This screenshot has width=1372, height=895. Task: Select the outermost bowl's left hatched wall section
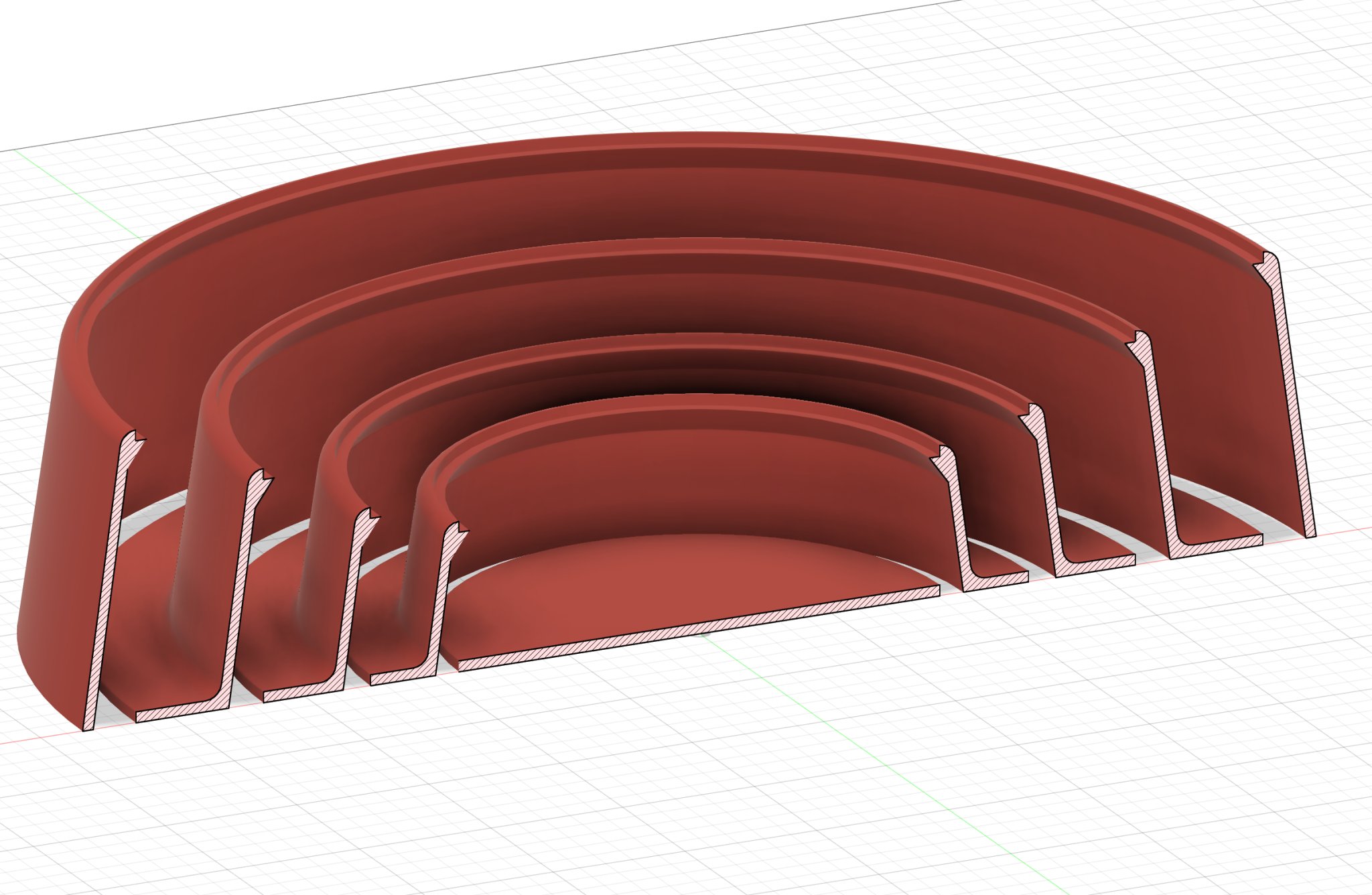[x=107, y=583]
